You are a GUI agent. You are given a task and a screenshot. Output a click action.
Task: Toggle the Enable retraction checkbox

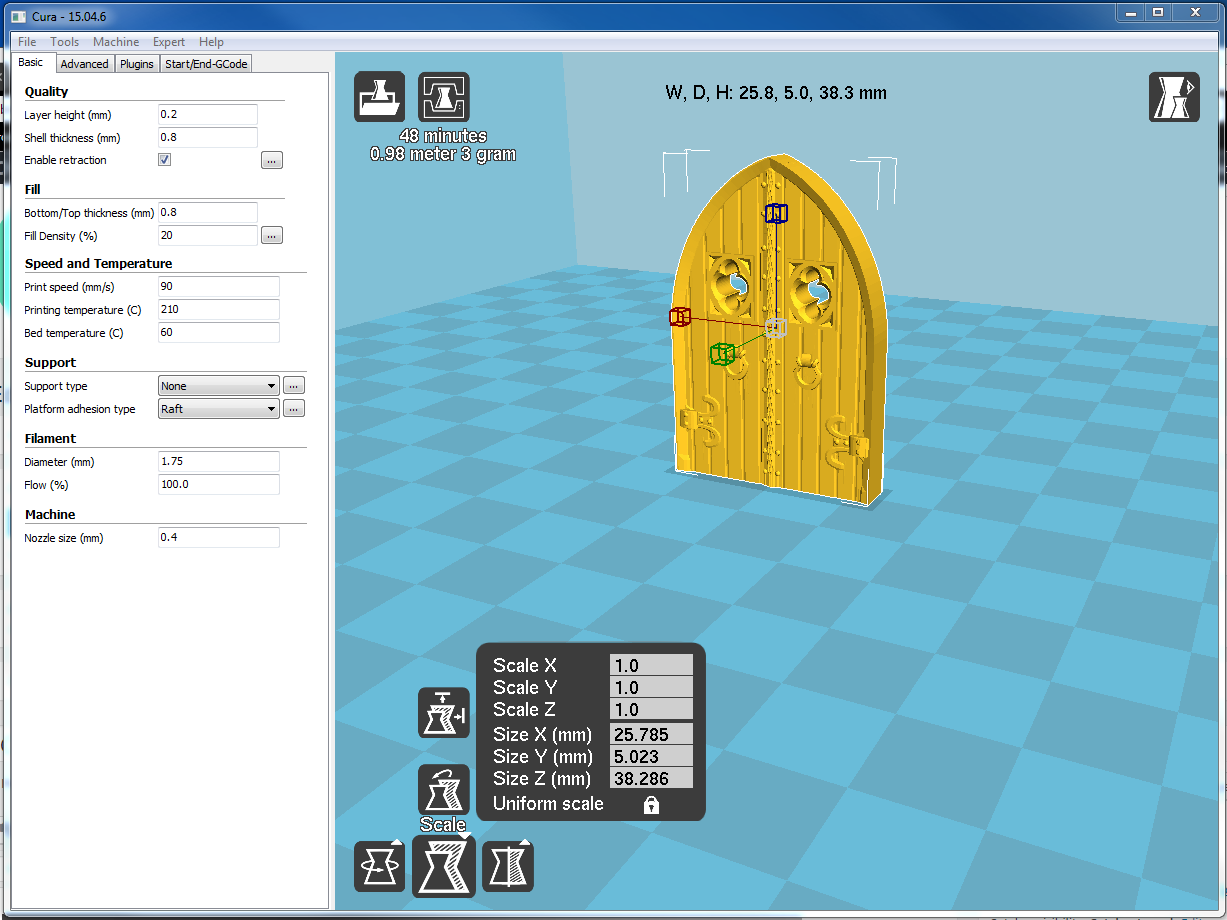165,160
